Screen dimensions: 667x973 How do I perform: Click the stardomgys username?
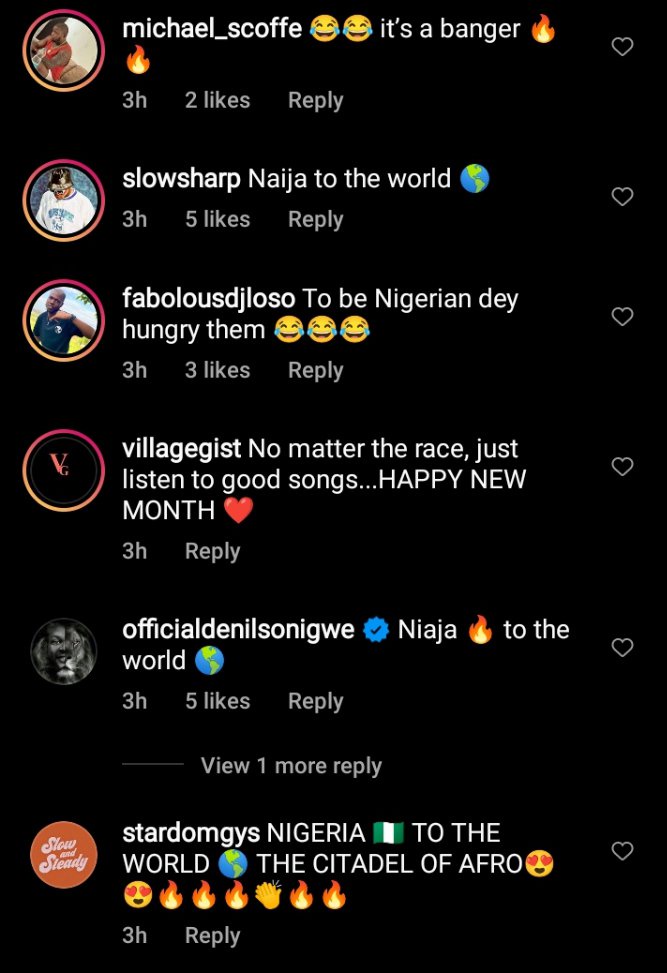tap(191, 833)
